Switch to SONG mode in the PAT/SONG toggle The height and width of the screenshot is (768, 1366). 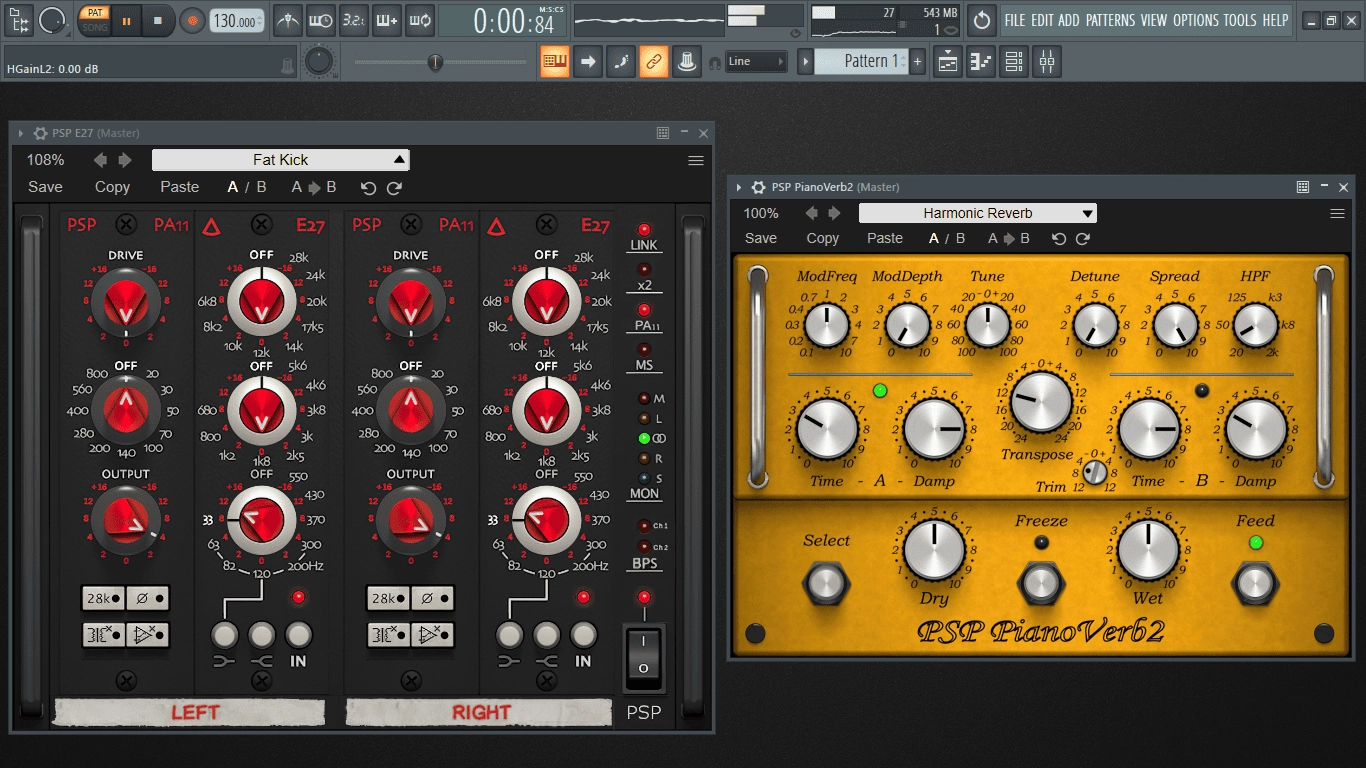click(94, 27)
